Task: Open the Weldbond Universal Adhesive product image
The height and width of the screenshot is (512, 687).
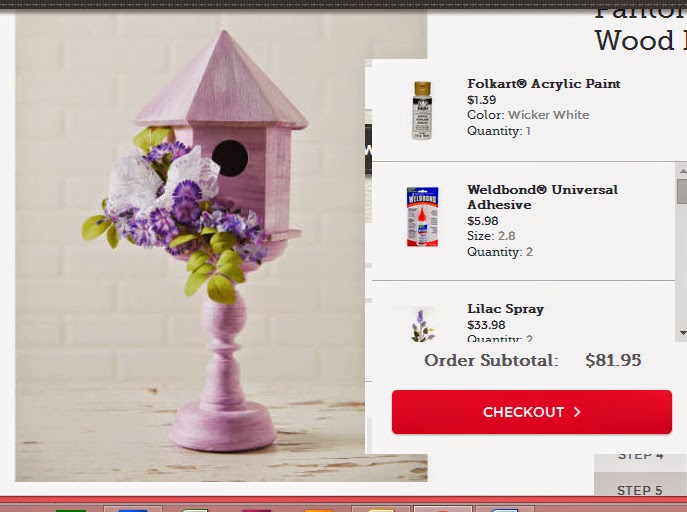Action: [422, 216]
